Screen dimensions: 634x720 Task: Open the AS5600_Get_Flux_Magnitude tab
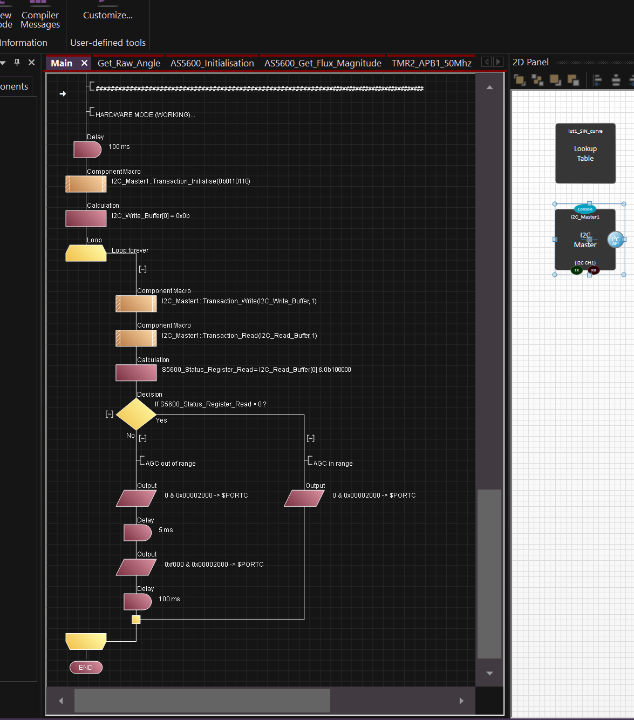pyautogui.click(x=322, y=63)
